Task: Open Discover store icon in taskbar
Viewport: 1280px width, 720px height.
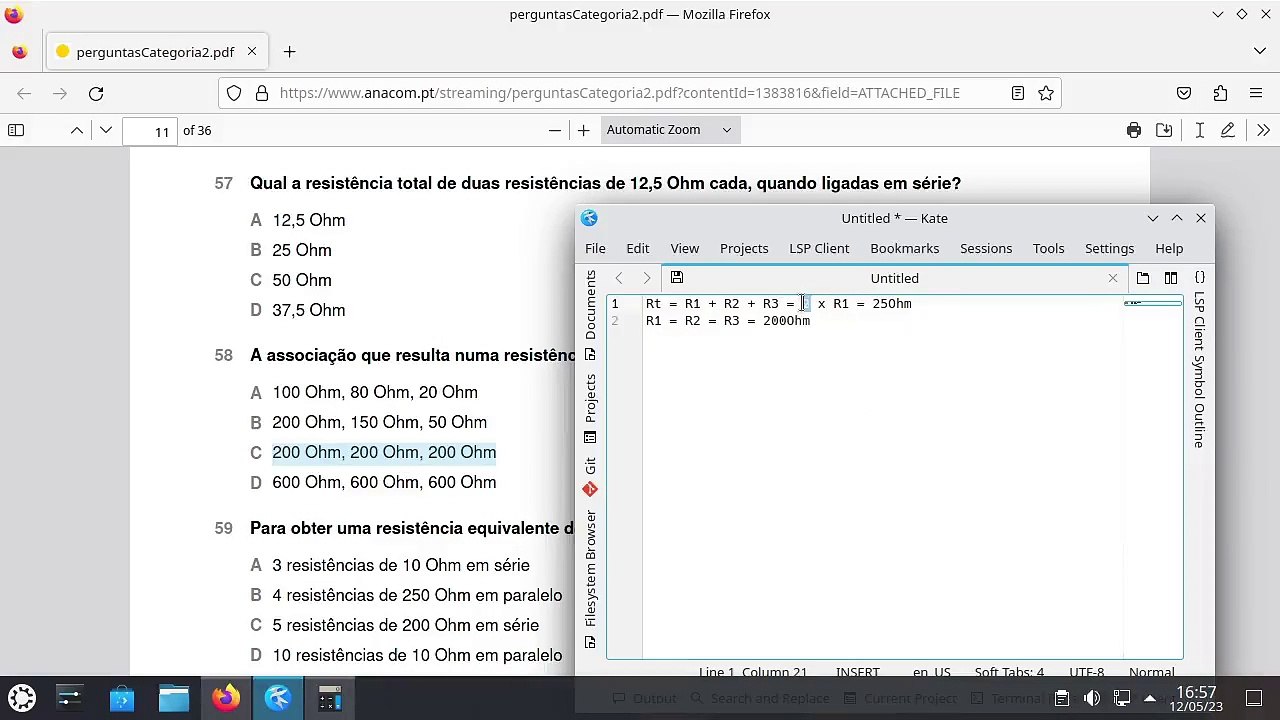Action: (122, 698)
